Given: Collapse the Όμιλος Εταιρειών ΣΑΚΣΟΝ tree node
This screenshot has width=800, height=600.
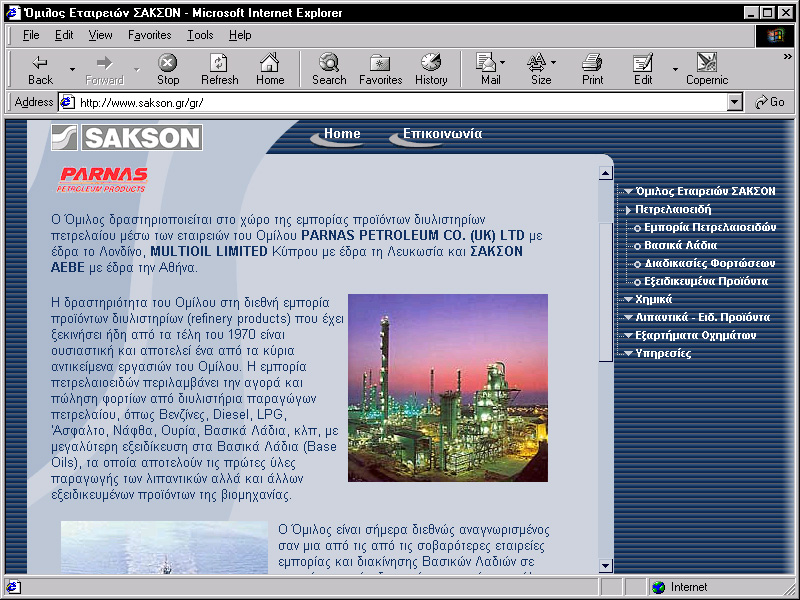Looking at the screenshot, I should coord(629,192).
